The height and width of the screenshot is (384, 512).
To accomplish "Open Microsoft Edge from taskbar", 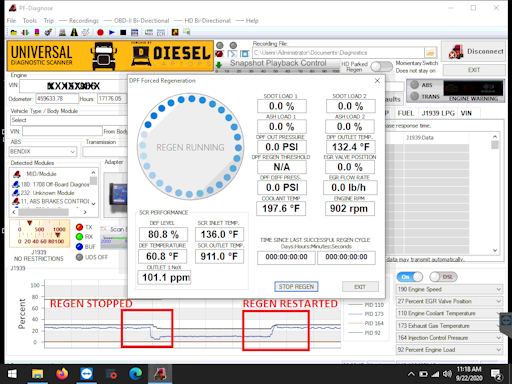I will click(136, 374).
